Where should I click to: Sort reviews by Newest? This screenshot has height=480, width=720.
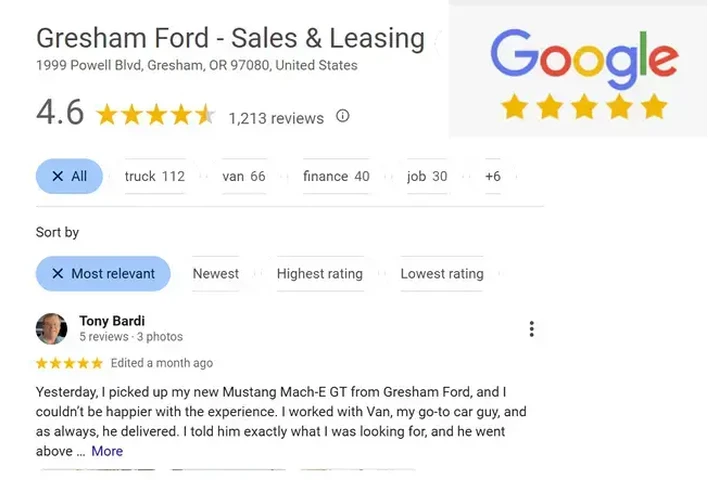click(x=216, y=274)
